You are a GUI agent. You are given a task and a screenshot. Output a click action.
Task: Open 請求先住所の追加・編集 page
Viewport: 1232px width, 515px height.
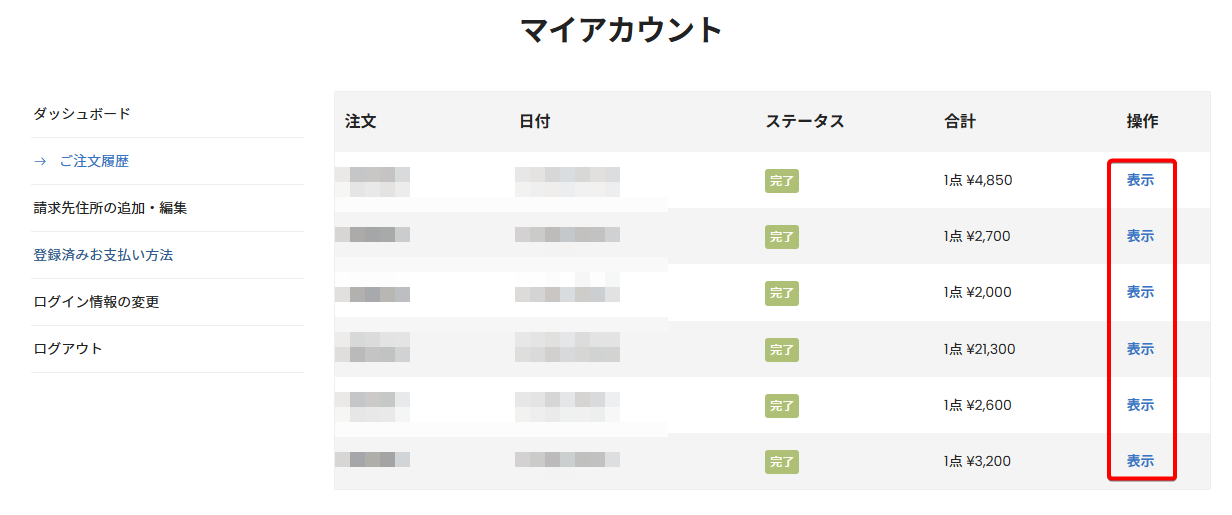point(110,208)
